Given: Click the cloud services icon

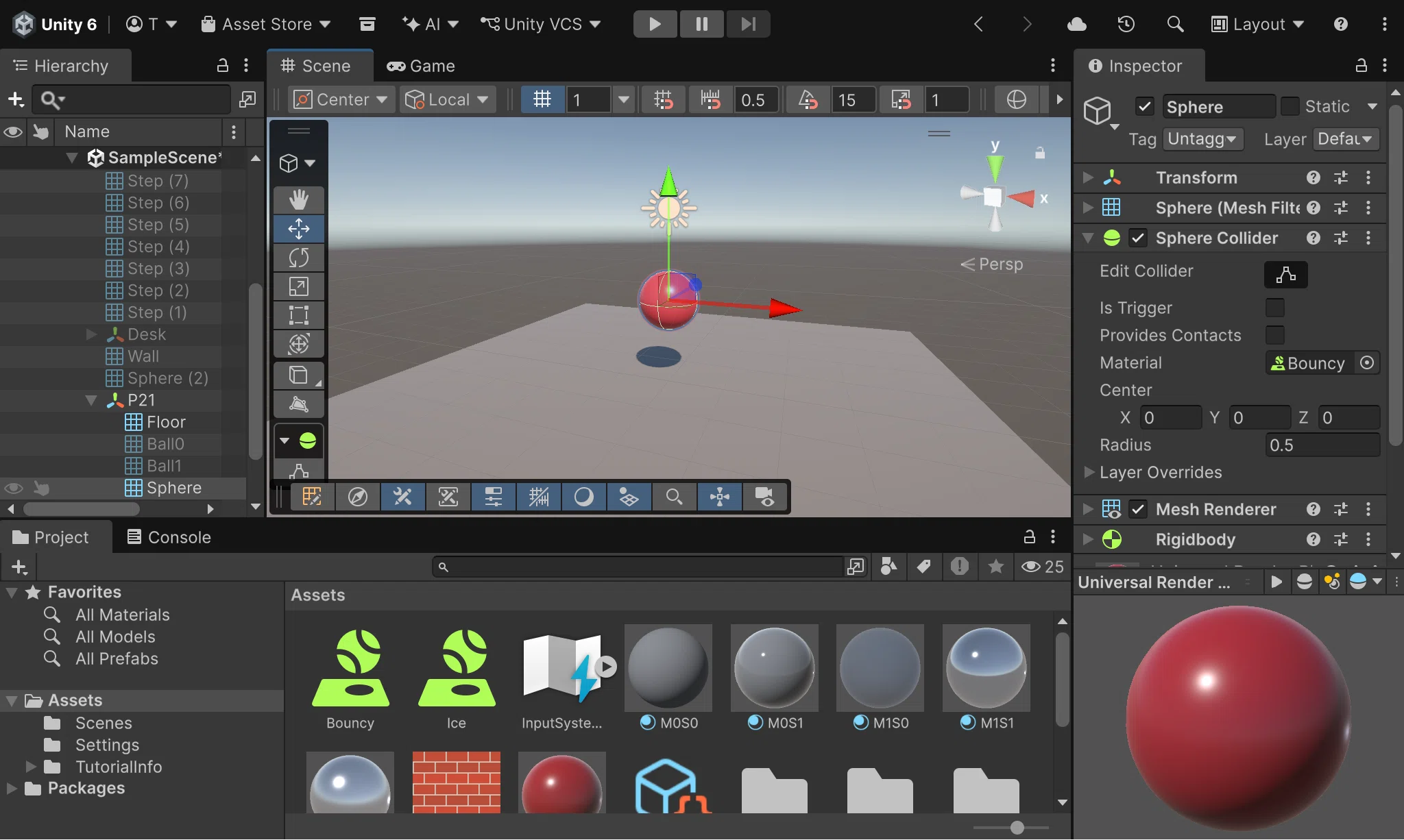Looking at the screenshot, I should (1077, 25).
